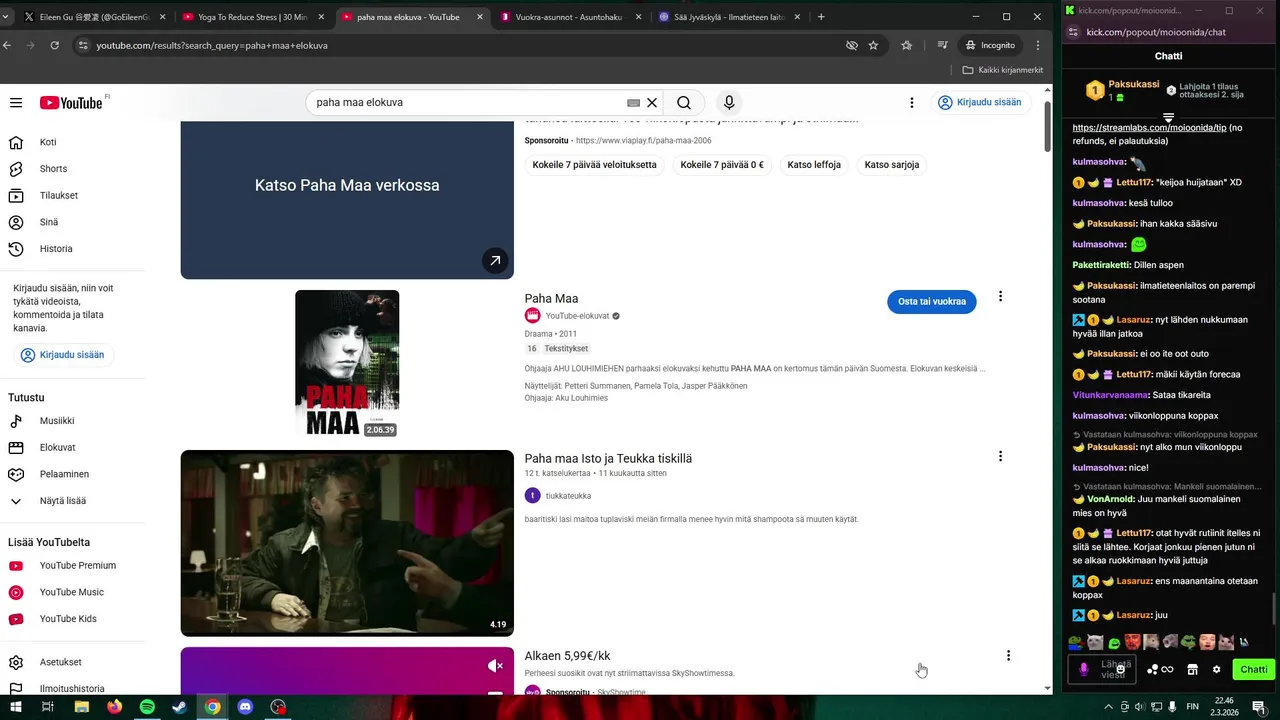
Task: Click Kirjaudu sisään in the YouTube header
Action: click(x=979, y=102)
